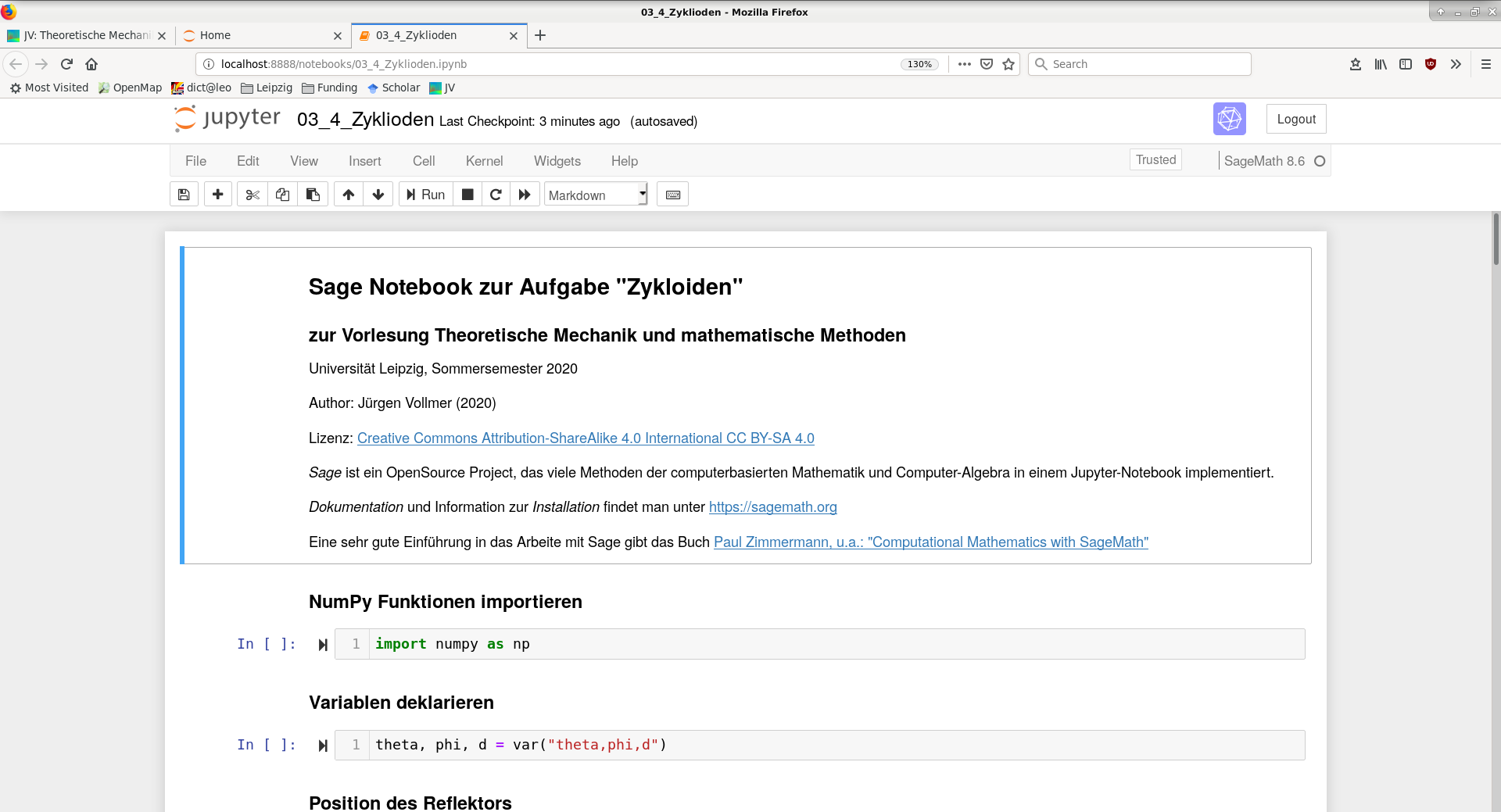
Task: Run the theta var cell arrow
Action: click(x=323, y=746)
